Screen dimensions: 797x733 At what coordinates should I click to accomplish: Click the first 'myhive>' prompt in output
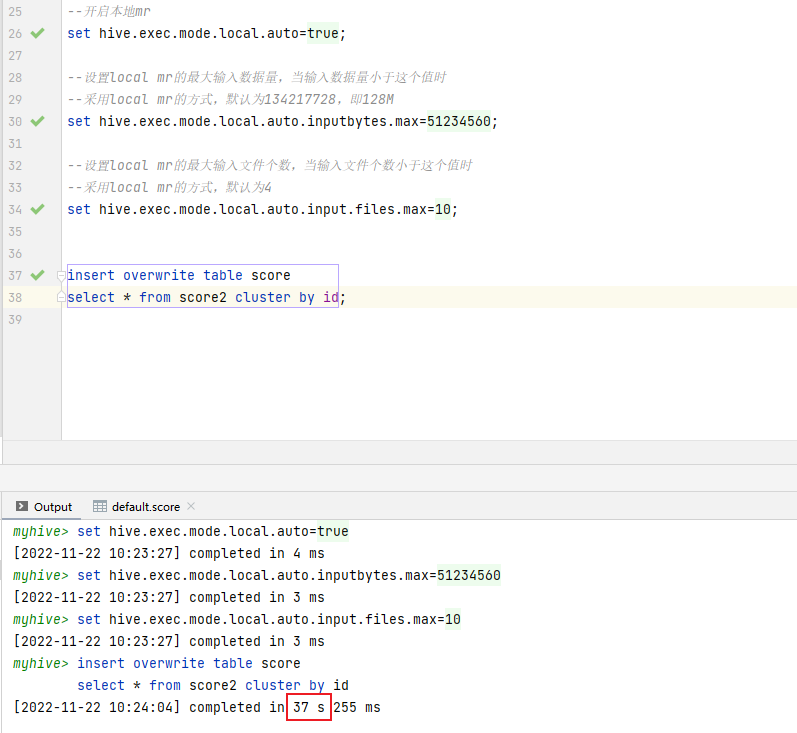[x=41, y=532]
